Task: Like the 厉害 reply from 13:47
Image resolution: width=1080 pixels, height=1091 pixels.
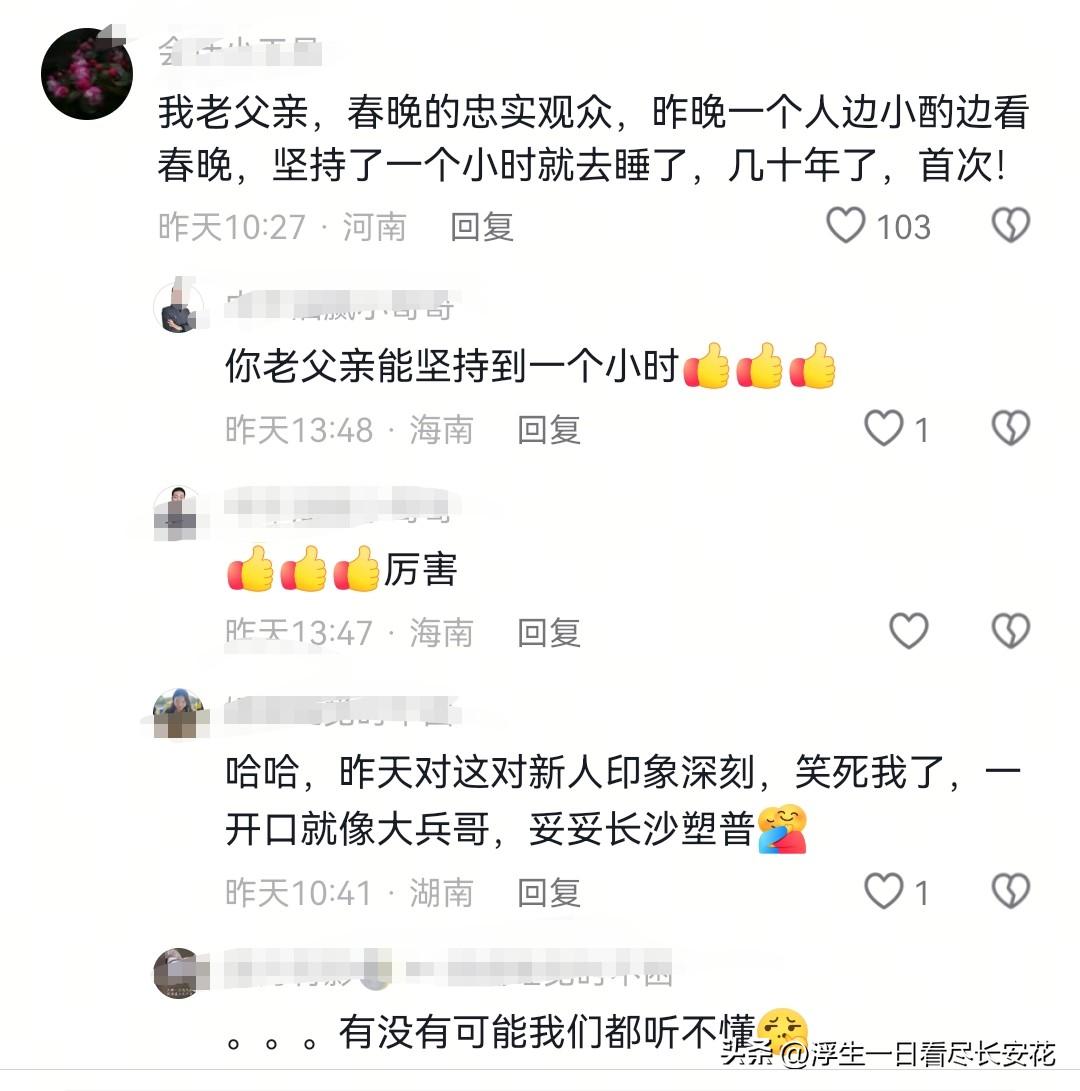Action: click(x=909, y=631)
